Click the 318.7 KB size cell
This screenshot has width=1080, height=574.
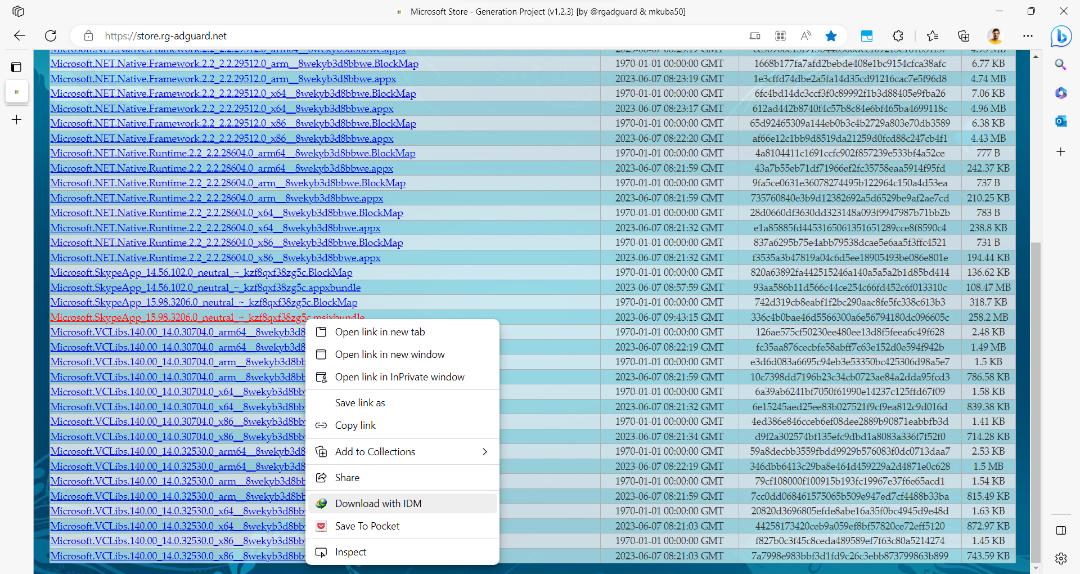point(988,302)
